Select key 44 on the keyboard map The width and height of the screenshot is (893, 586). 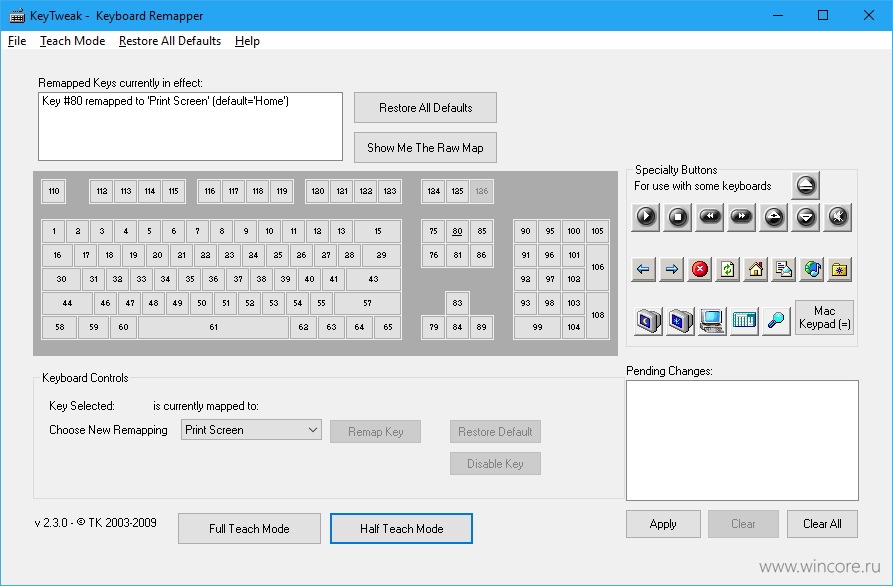tap(67, 303)
